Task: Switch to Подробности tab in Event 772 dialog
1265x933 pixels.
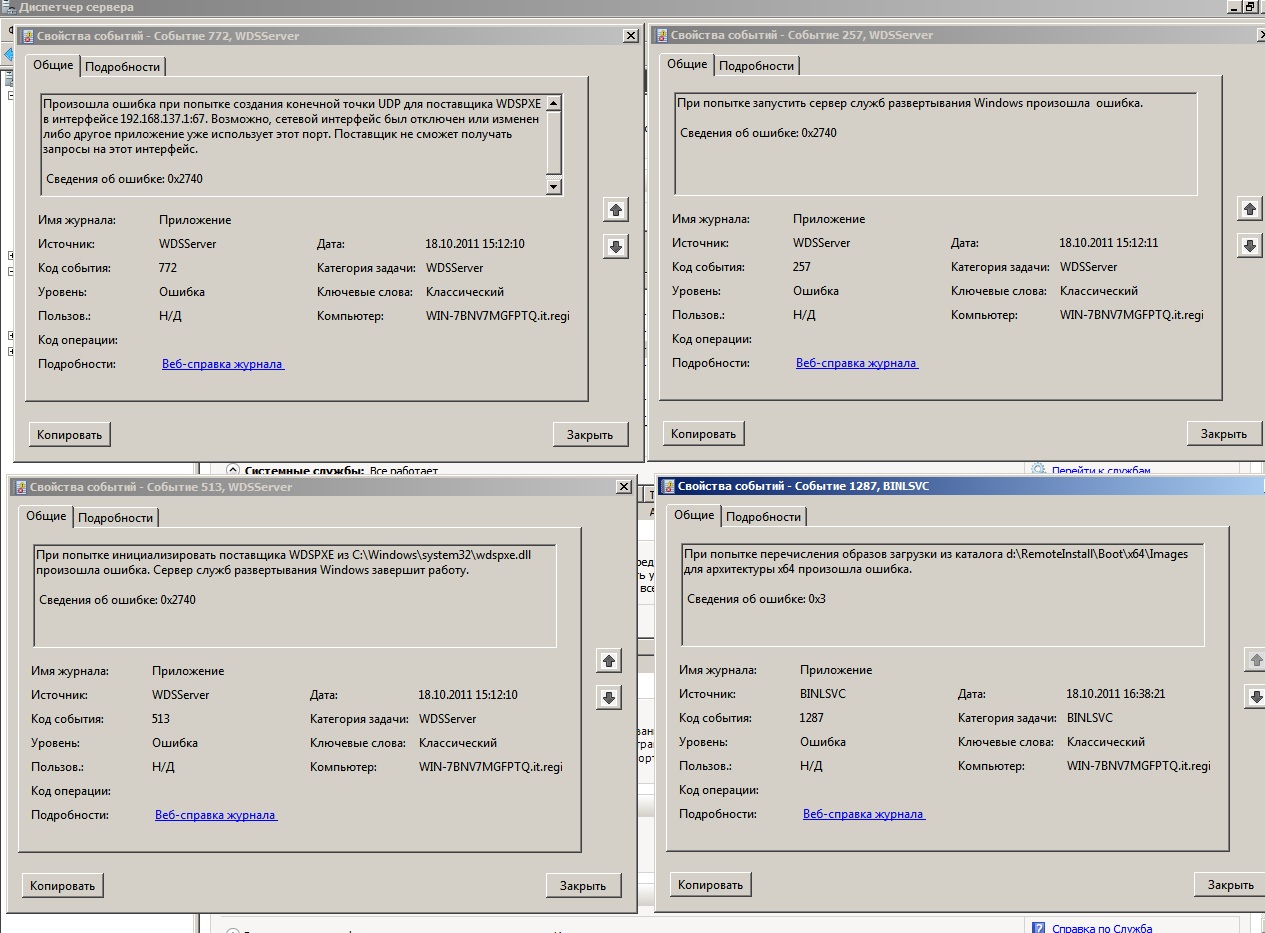Action: [122, 67]
